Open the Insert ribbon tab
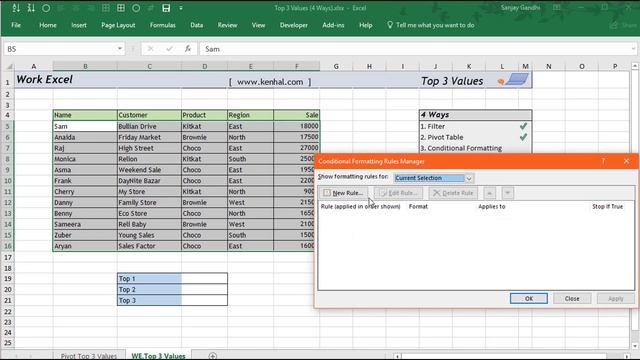The height and width of the screenshot is (360, 640). [79, 25]
